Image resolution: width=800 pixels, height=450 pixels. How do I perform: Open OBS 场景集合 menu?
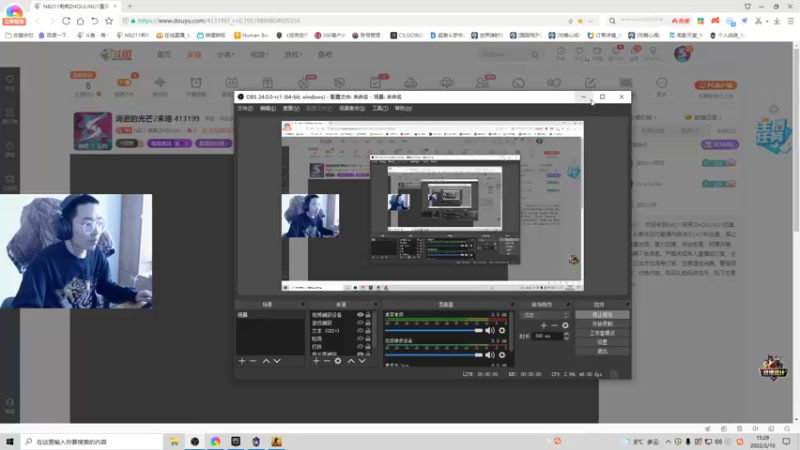tap(352, 108)
